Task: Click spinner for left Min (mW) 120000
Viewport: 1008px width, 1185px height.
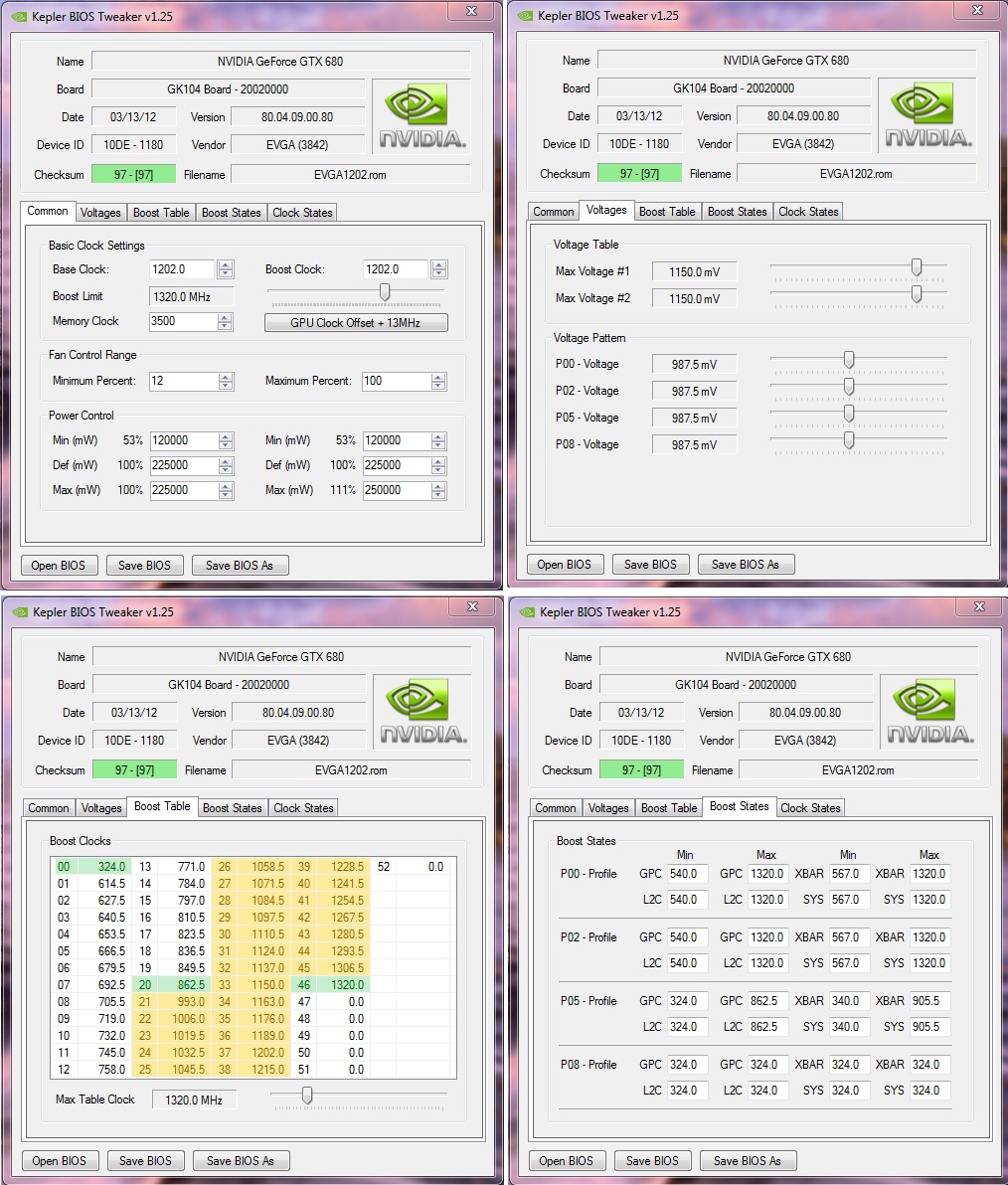Action: tap(226, 440)
